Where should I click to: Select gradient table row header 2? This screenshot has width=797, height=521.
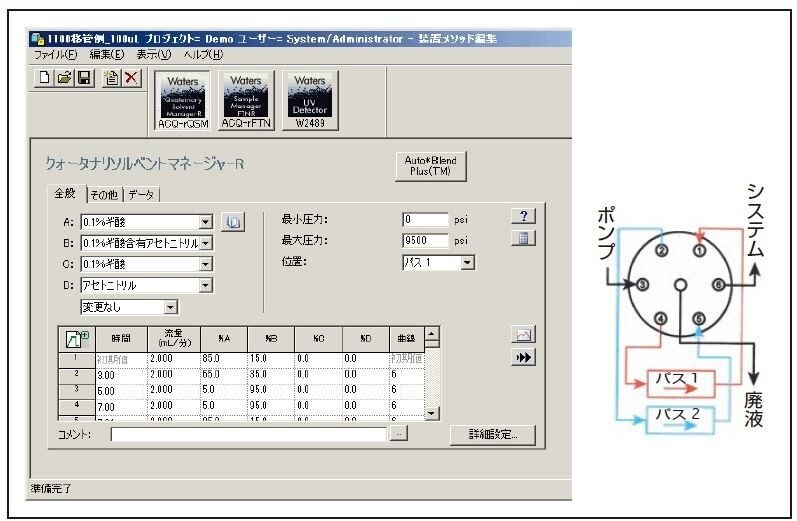[77, 375]
